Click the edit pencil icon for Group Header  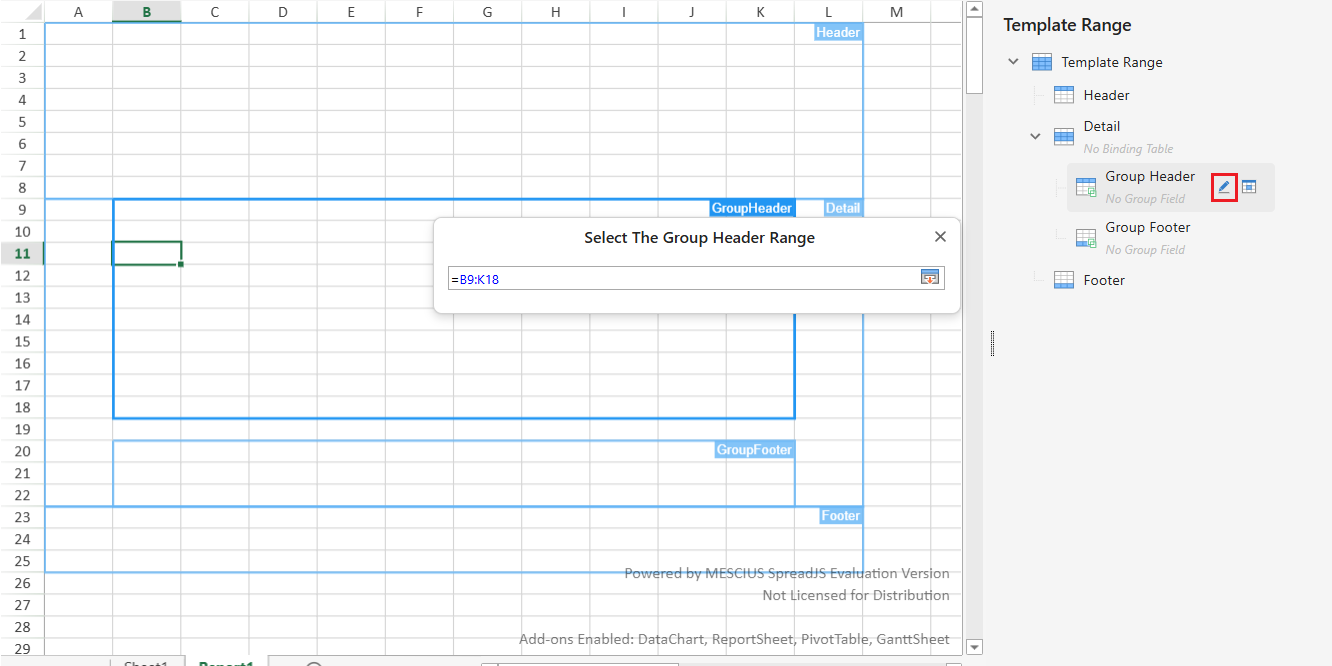tap(1224, 187)
